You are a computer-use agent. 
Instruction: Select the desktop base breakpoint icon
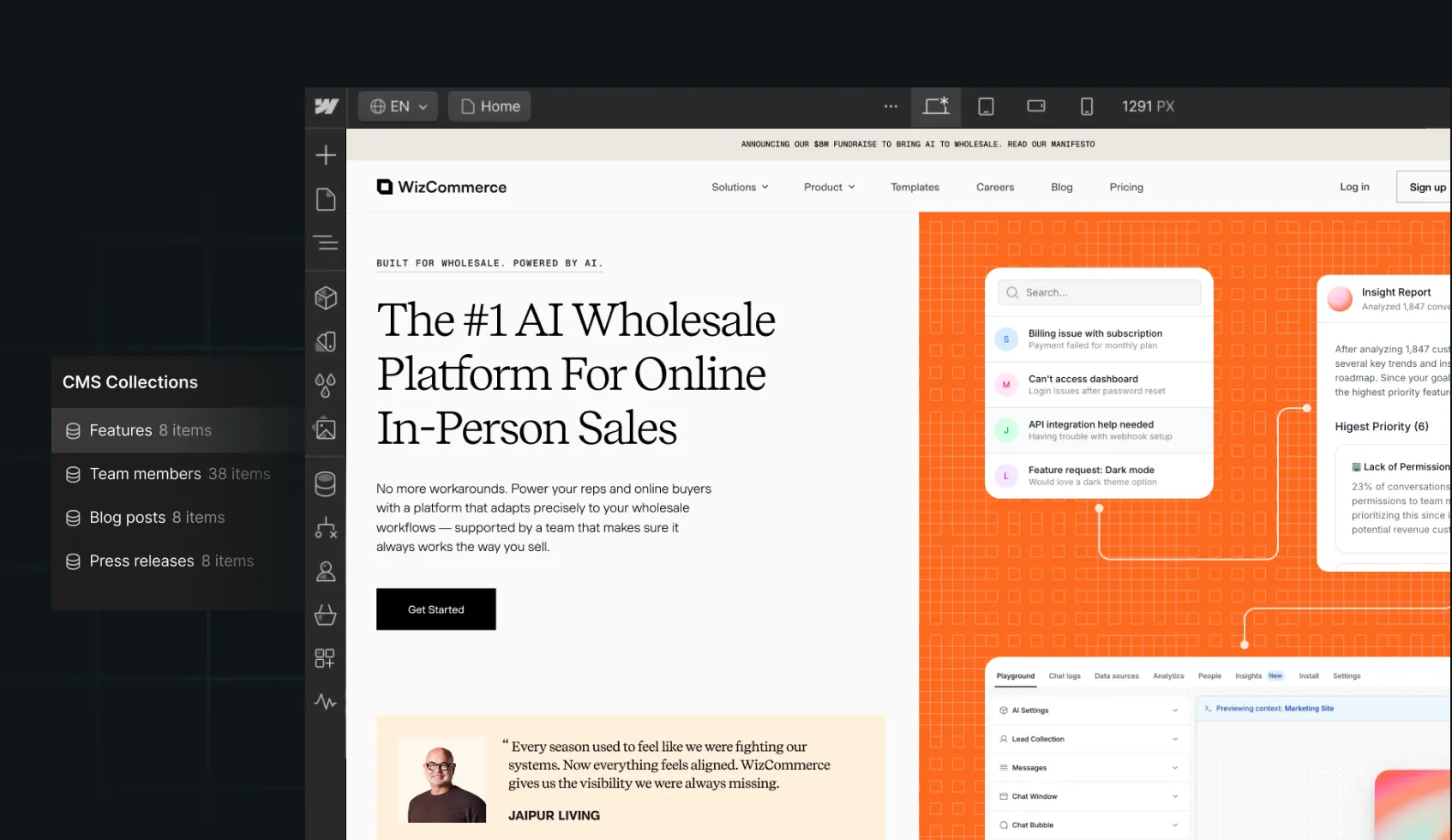936,106
